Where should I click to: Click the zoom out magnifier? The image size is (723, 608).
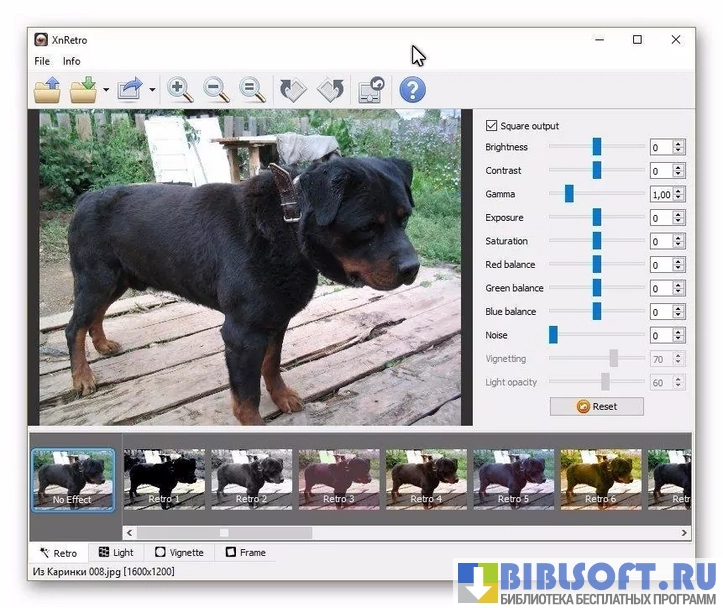tap(216, 90)
